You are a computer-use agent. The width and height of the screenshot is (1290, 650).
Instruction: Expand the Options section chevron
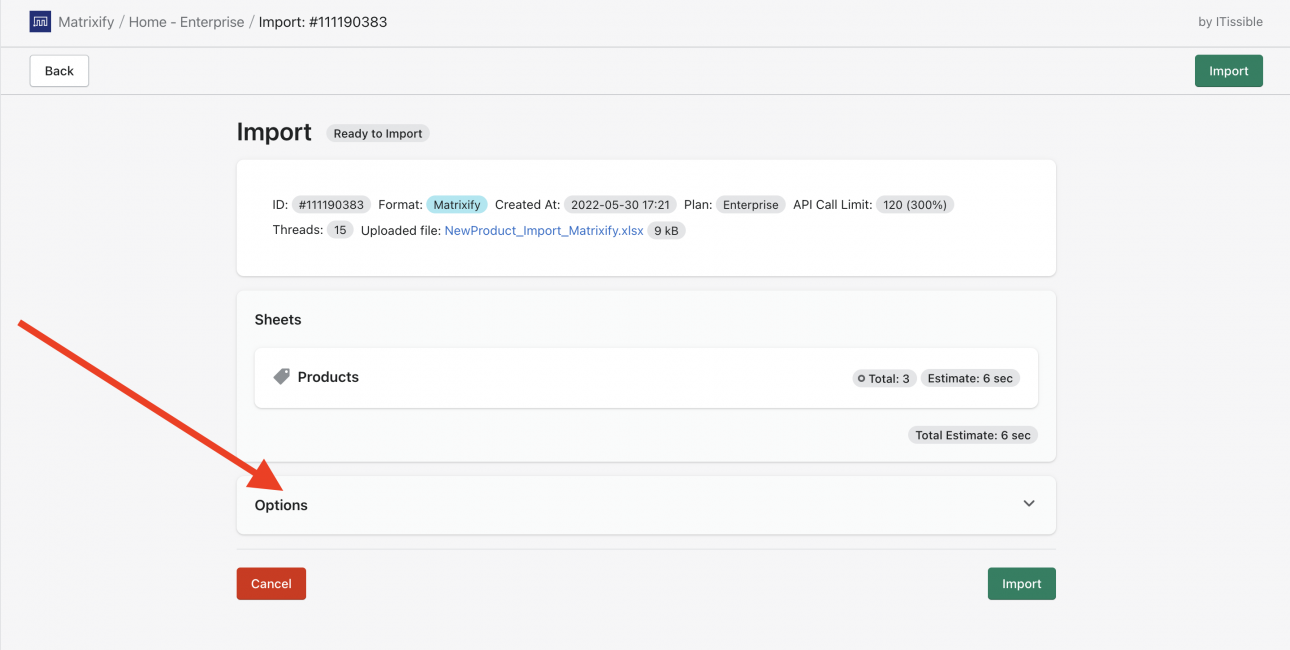tap(1028, 504)
